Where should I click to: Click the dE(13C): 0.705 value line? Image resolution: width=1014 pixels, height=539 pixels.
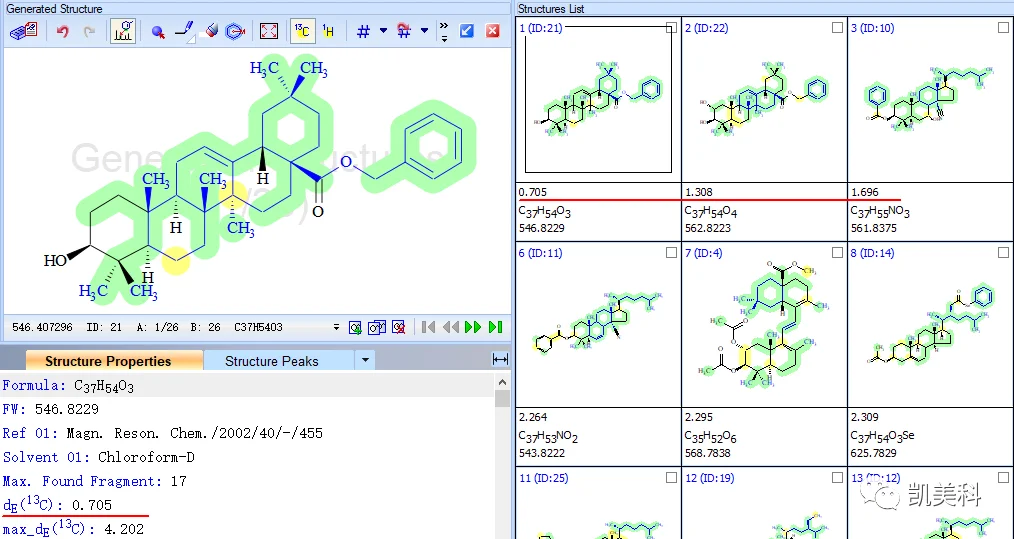(57, 505)
